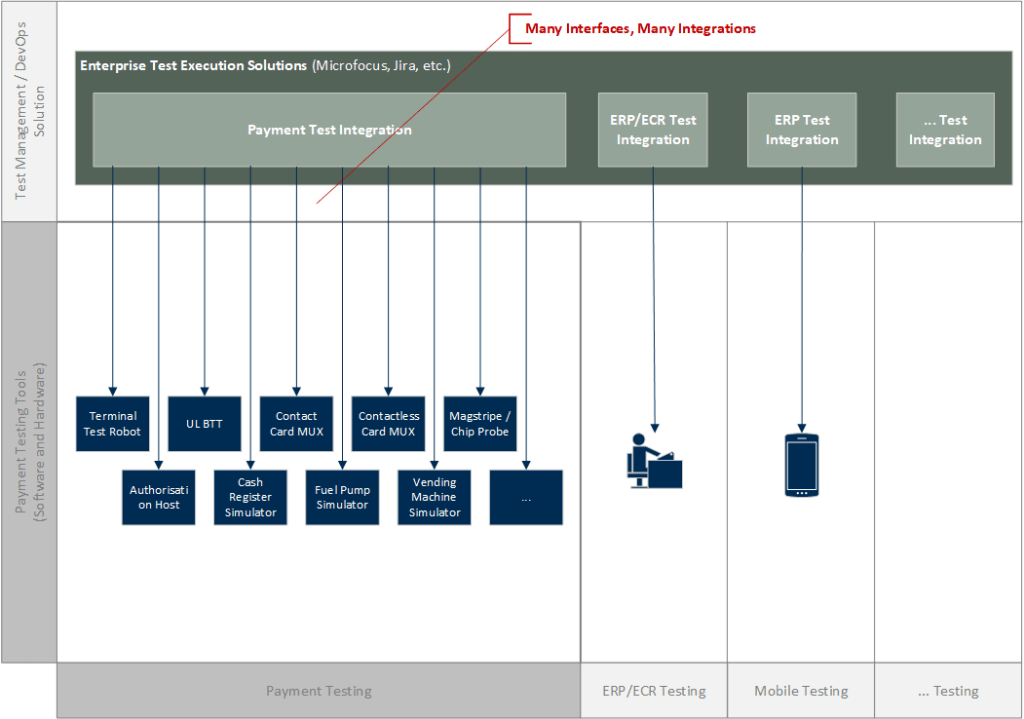The height and width of the screenshot is (719, 1024).
Task: Select the ERP/ECR Test Integration box
Action: [652, 130]
